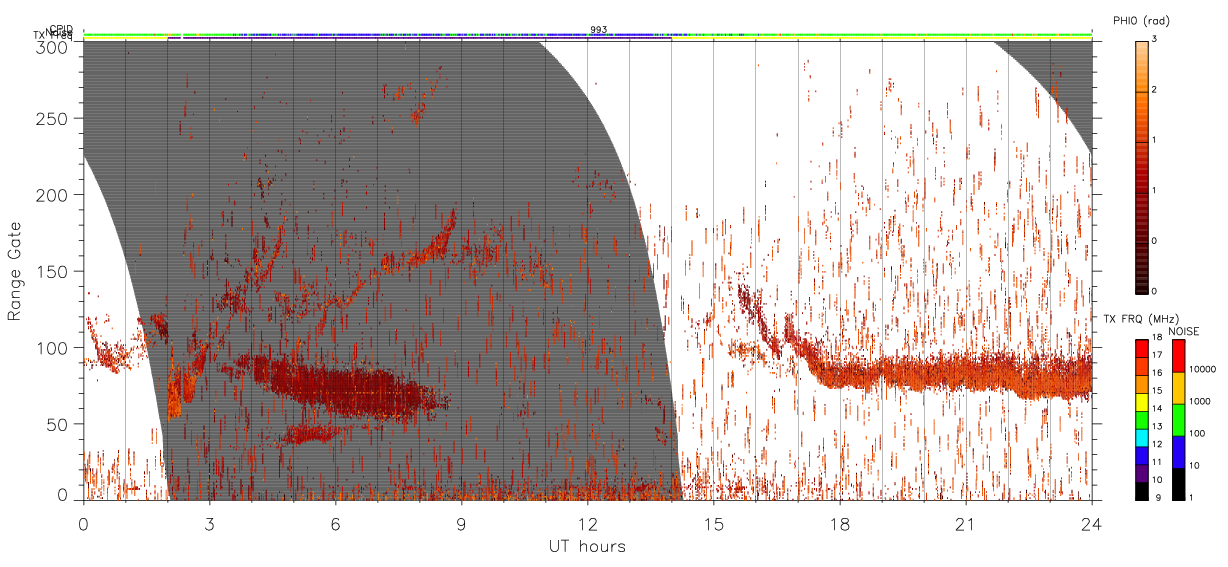Screen dimensions: 1228x567
Task: Click the green segment of NOISE color bar
Action: pyautogui.click(x=1178, y=420)
